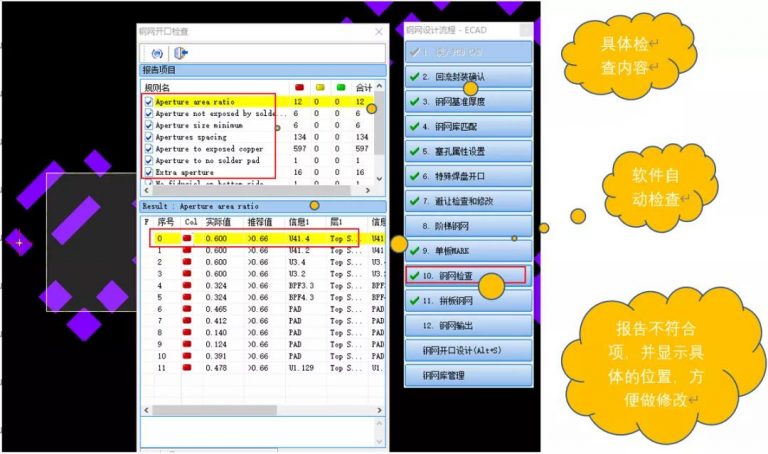Screen dimensions: 768x454
Task: Click total value 597 in rule list
Action: pyautogui.click(x=362, y=149)
